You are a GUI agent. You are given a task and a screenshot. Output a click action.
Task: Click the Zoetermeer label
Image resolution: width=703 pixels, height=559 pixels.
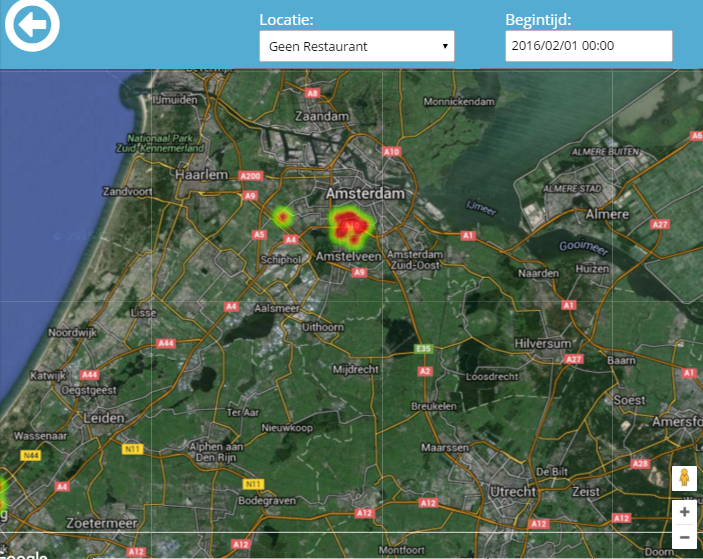(x=102, y=523)
